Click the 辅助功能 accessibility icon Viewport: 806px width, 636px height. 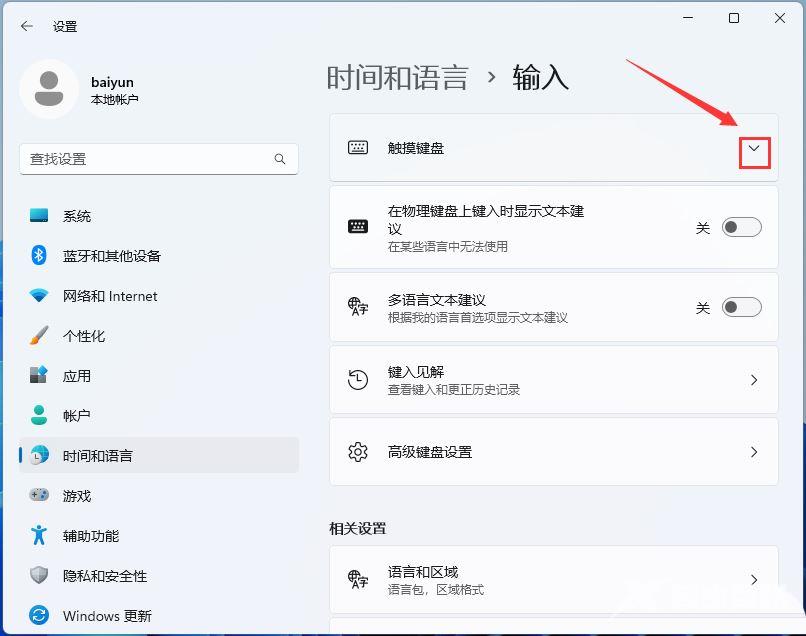click(38, 536)
